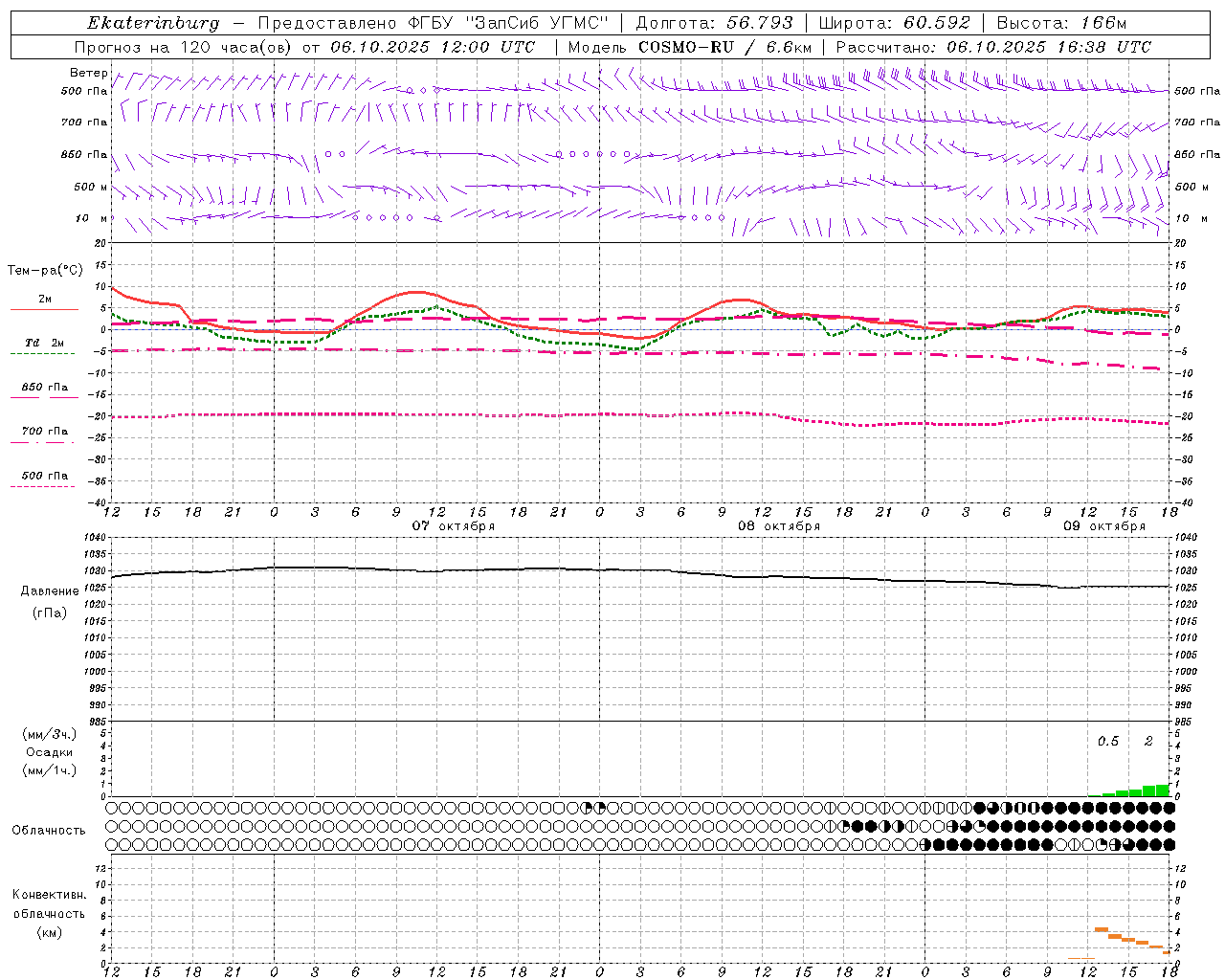Select the left 10 м wind level label

92,218
